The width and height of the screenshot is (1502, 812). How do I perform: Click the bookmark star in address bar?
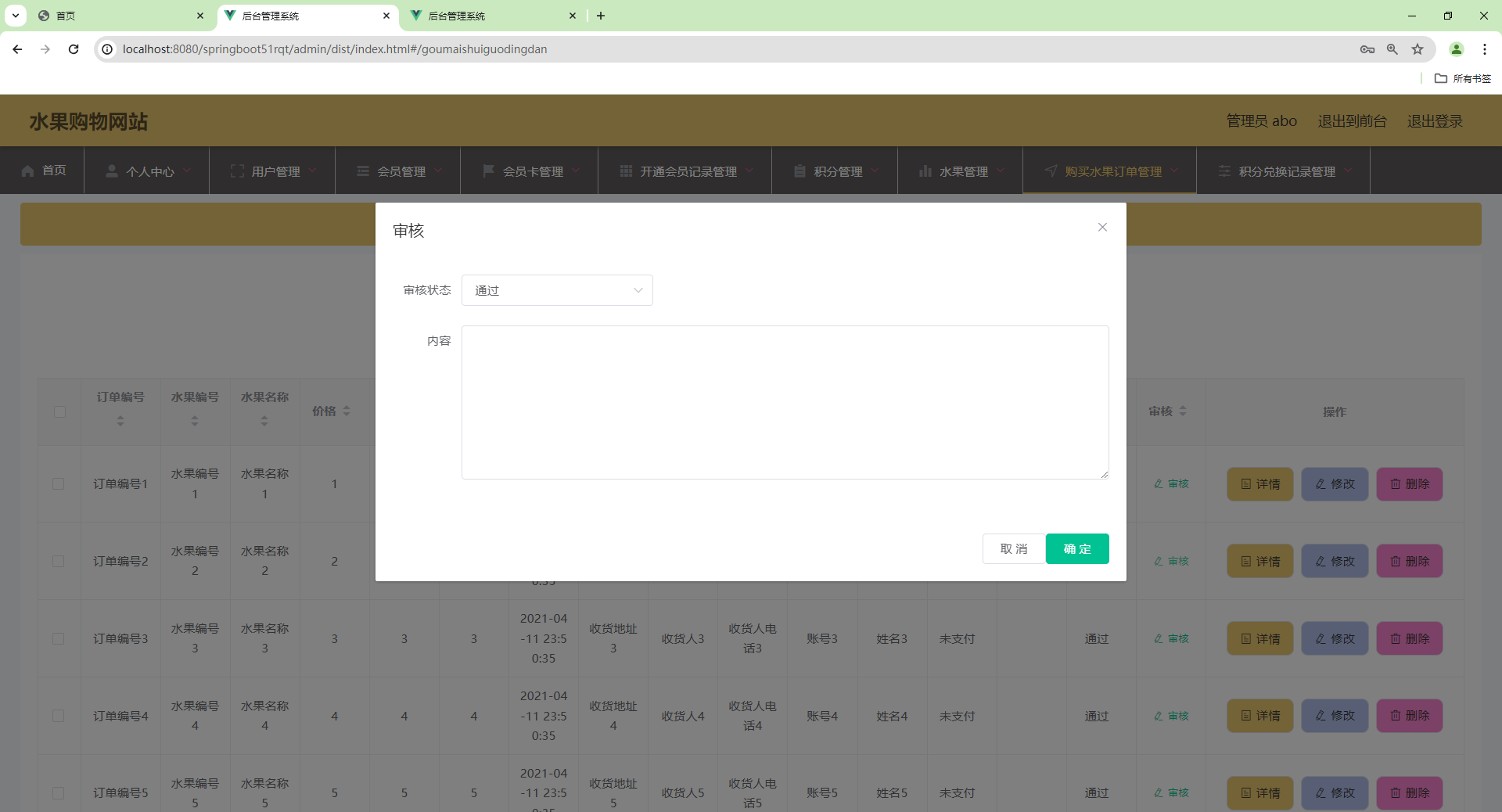pos(1418,49)
